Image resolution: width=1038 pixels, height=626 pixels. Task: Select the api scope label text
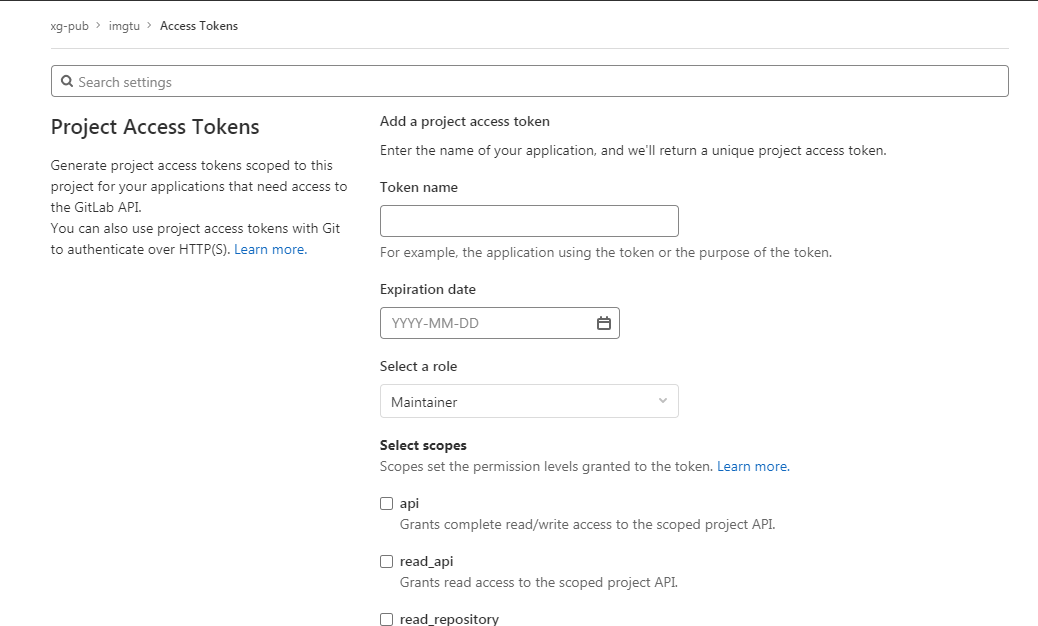coord(409,503)
